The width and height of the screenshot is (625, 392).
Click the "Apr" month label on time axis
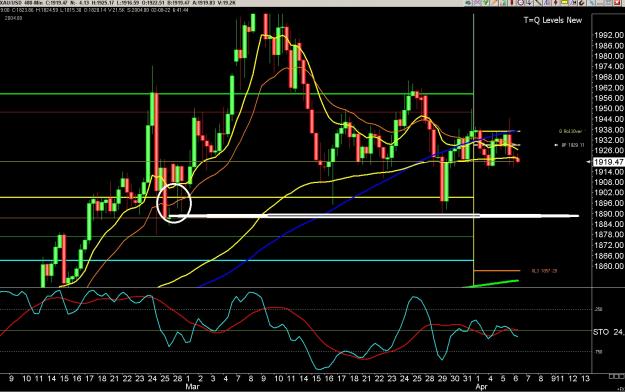pyautogui.click(x=482, y=386)
